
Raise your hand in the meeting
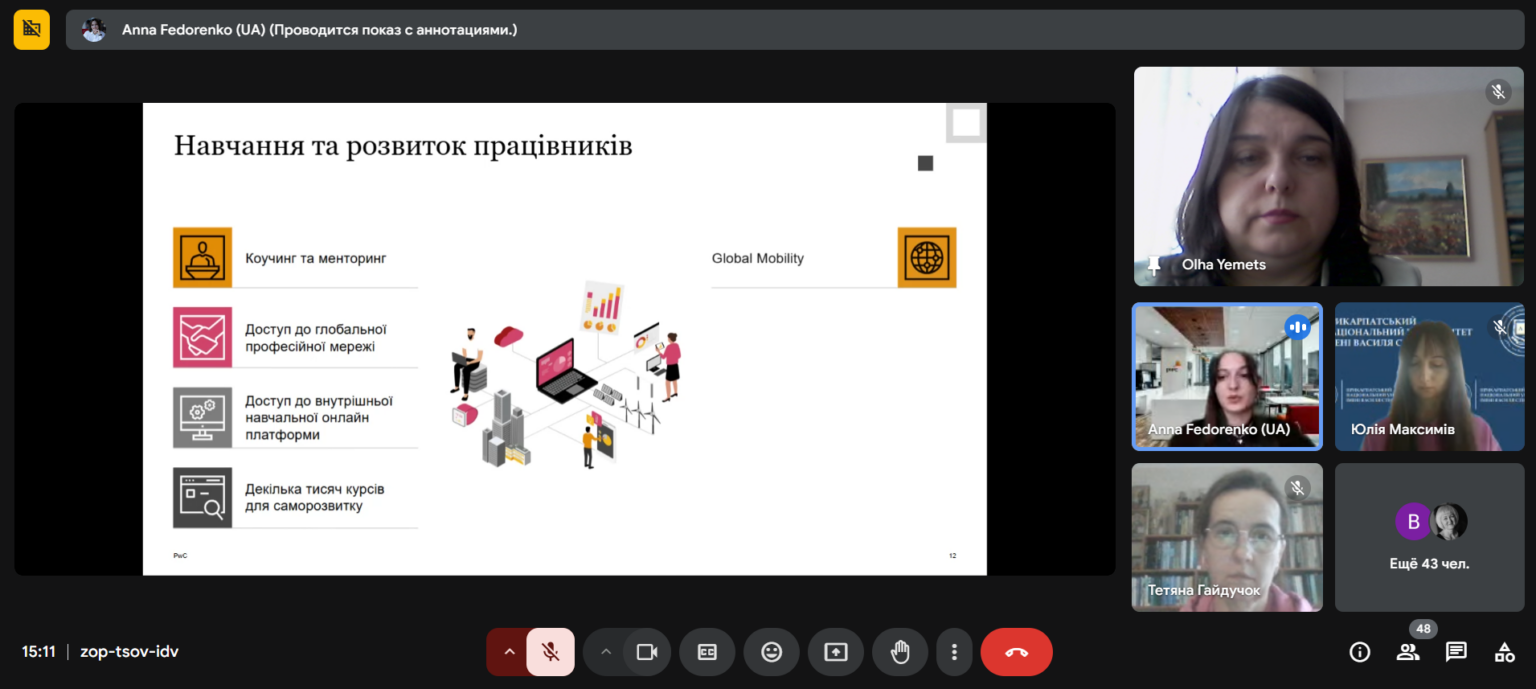coord(900,652)
